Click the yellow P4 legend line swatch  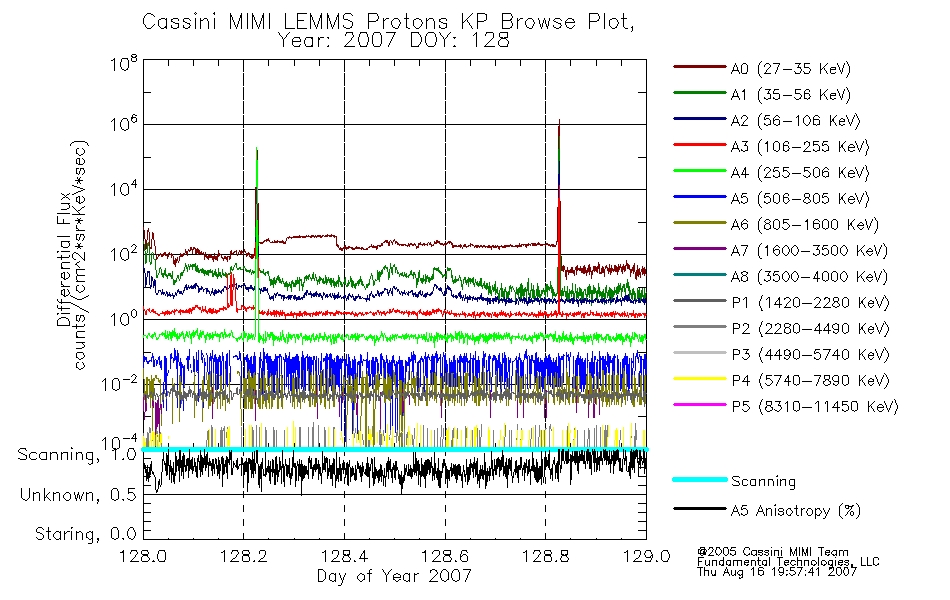pos(699,379)
